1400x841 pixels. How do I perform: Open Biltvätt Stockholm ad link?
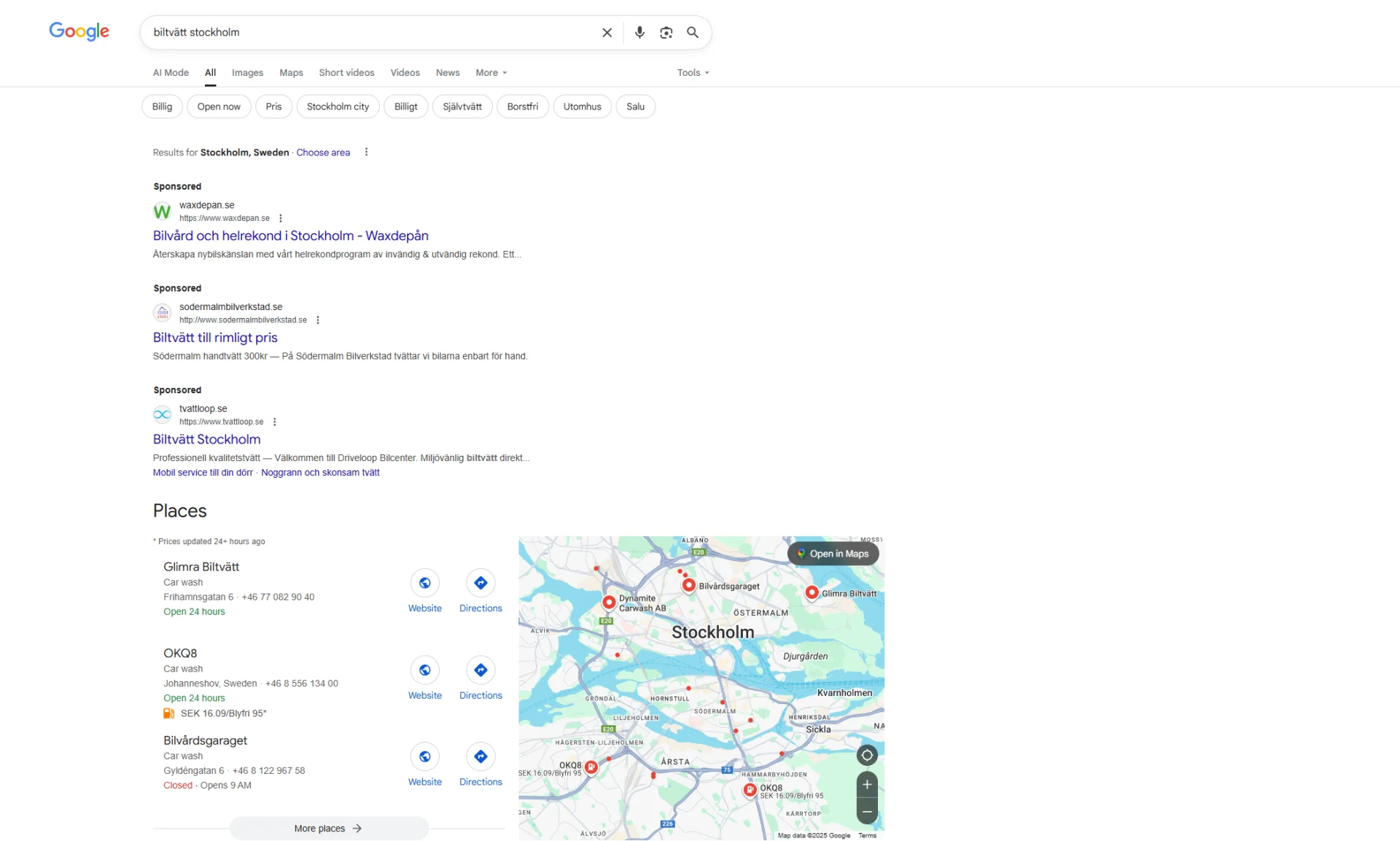[206, 439]
